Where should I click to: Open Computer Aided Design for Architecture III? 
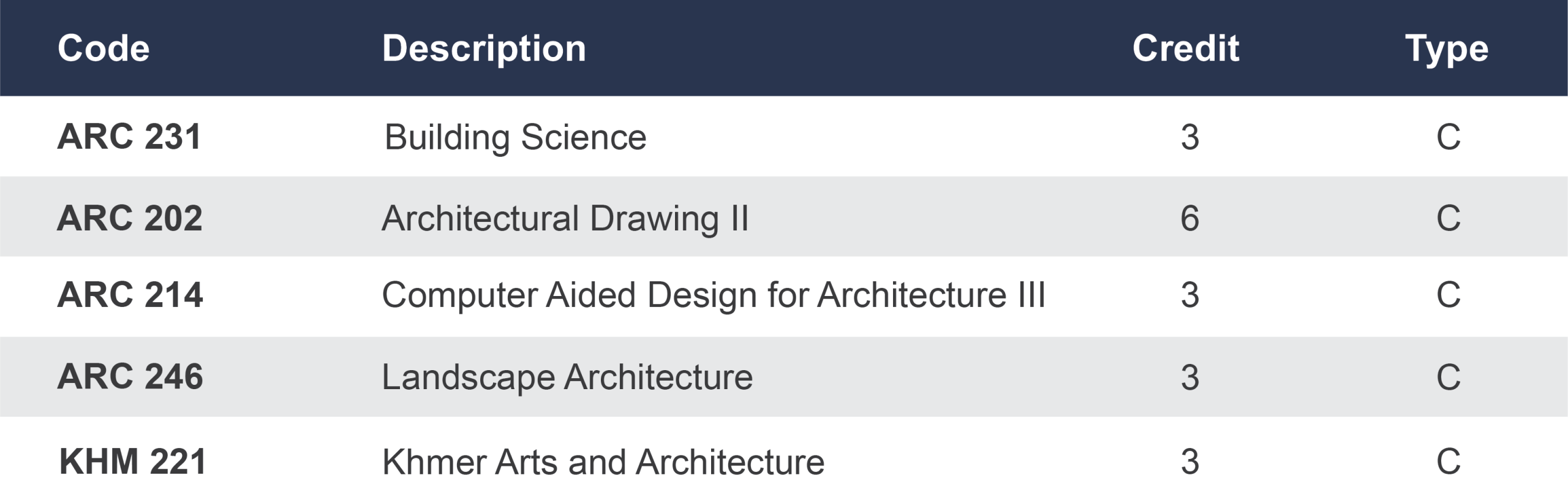point(714,295)
